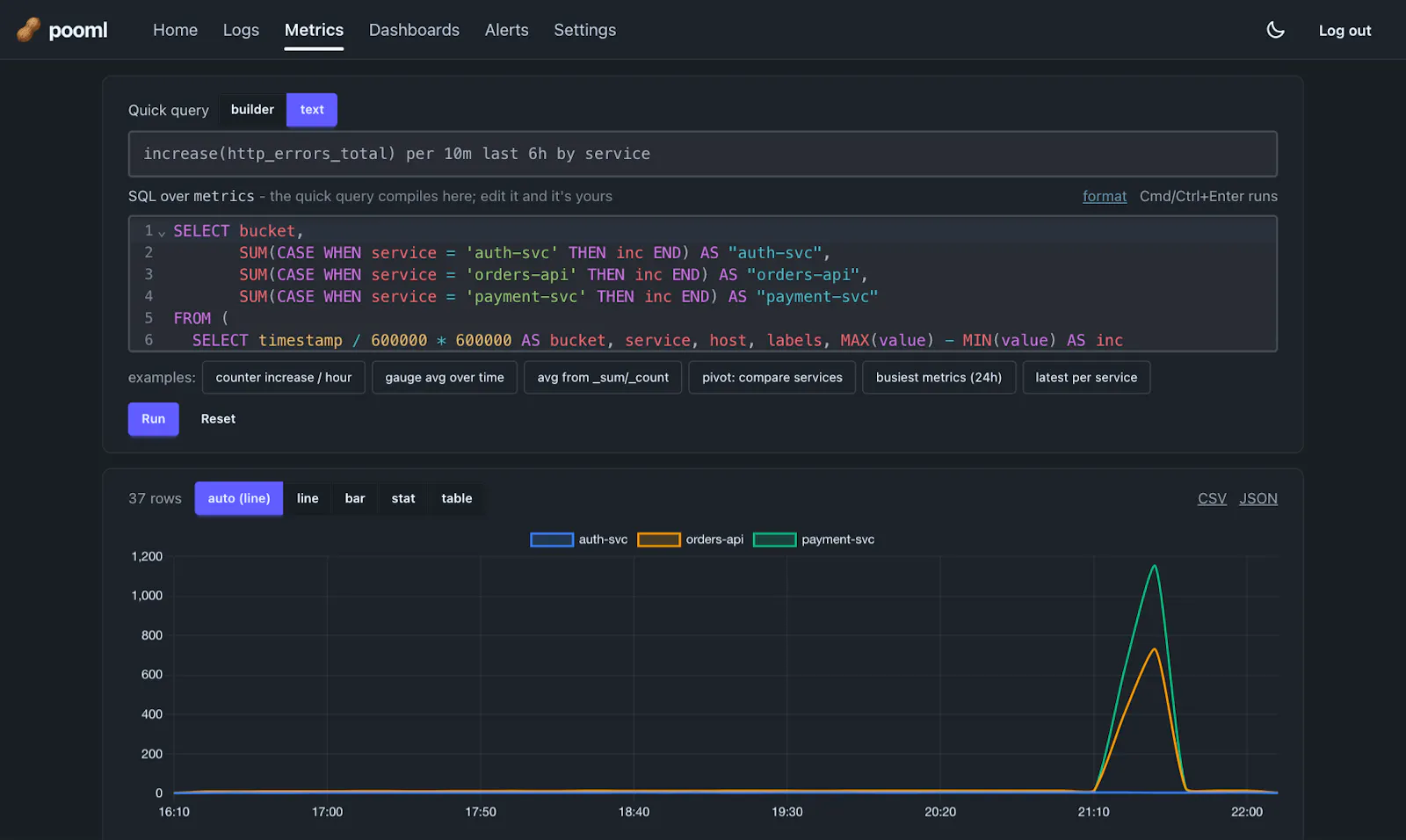
Task: Toggle dark mode moon icon
Action: [x=1275, y=30]
